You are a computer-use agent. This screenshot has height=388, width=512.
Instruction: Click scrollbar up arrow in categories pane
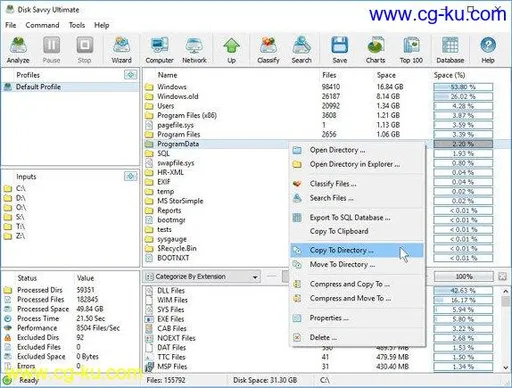(506, 291)
